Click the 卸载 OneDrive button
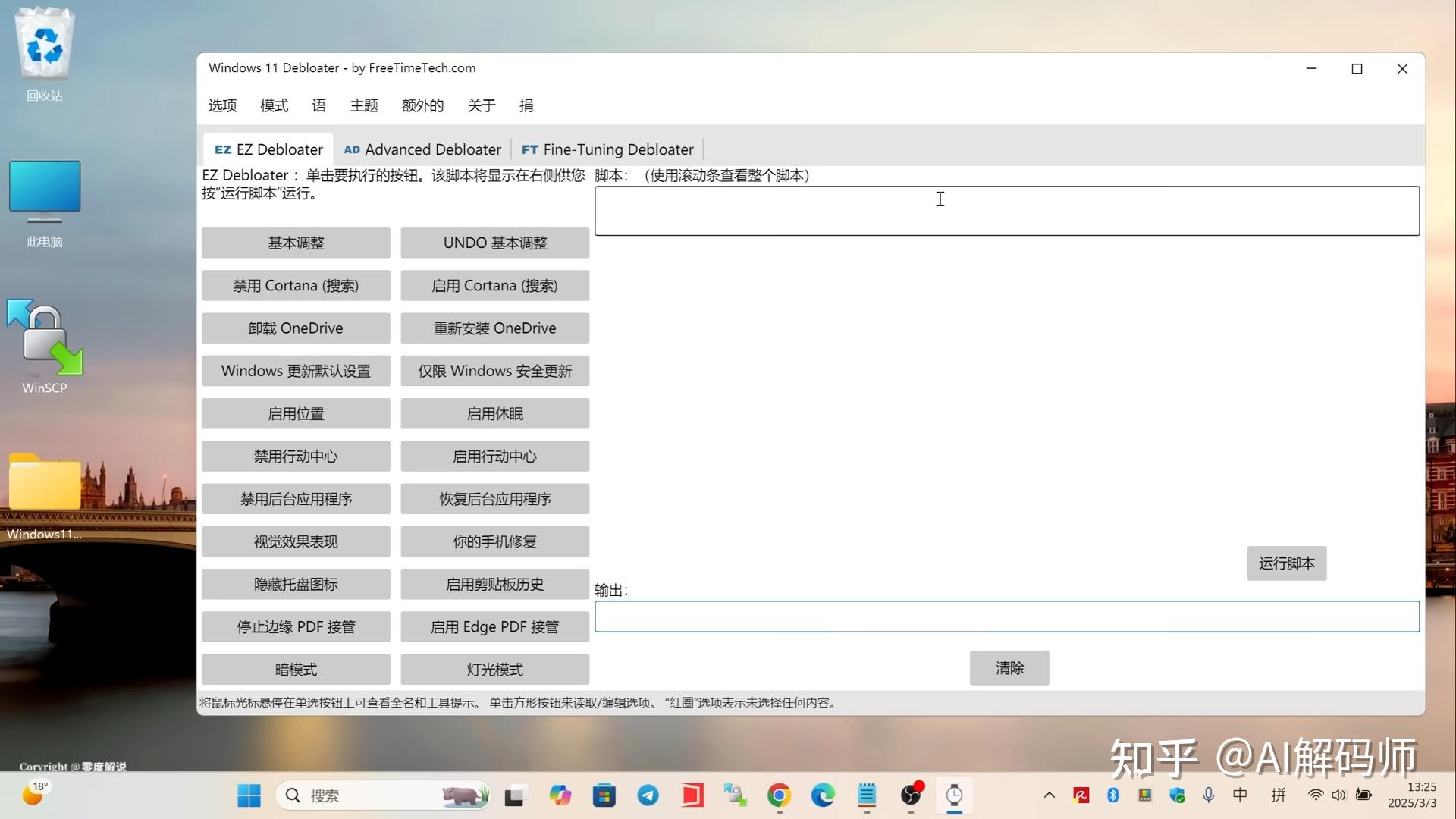 [x=296, y=328]
